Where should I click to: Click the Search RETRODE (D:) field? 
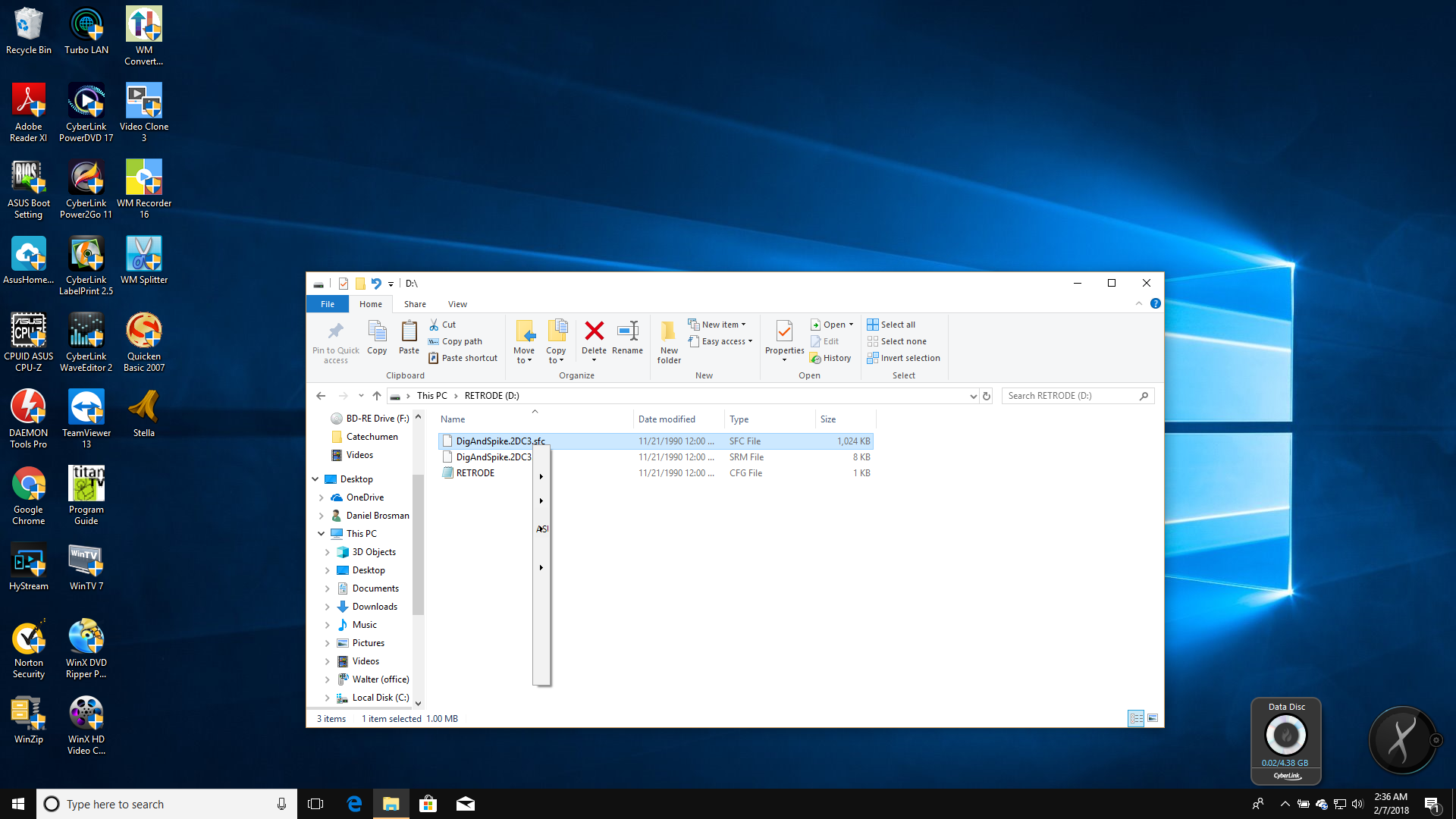pyautogui.click(x=1069, y=396)
